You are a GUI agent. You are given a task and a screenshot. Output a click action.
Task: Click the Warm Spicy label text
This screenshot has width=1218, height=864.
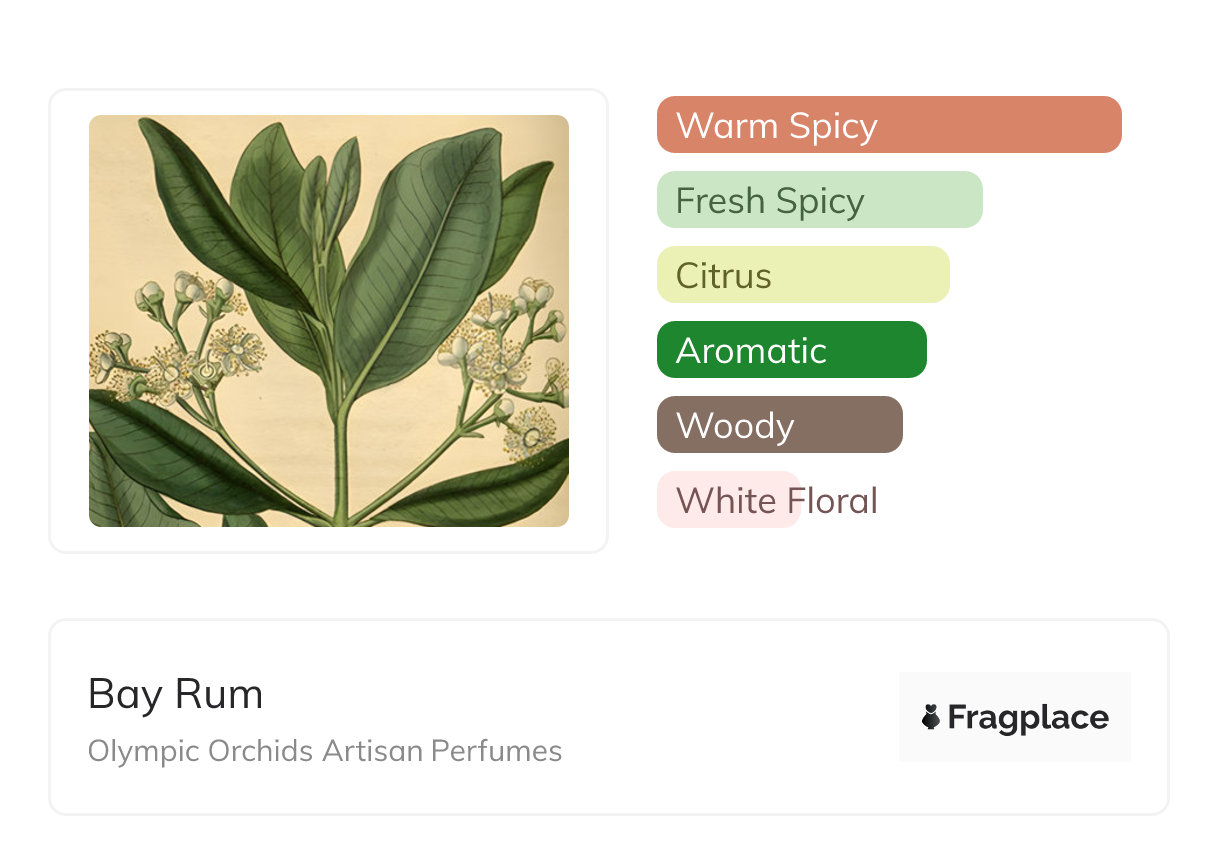[776, 126]
